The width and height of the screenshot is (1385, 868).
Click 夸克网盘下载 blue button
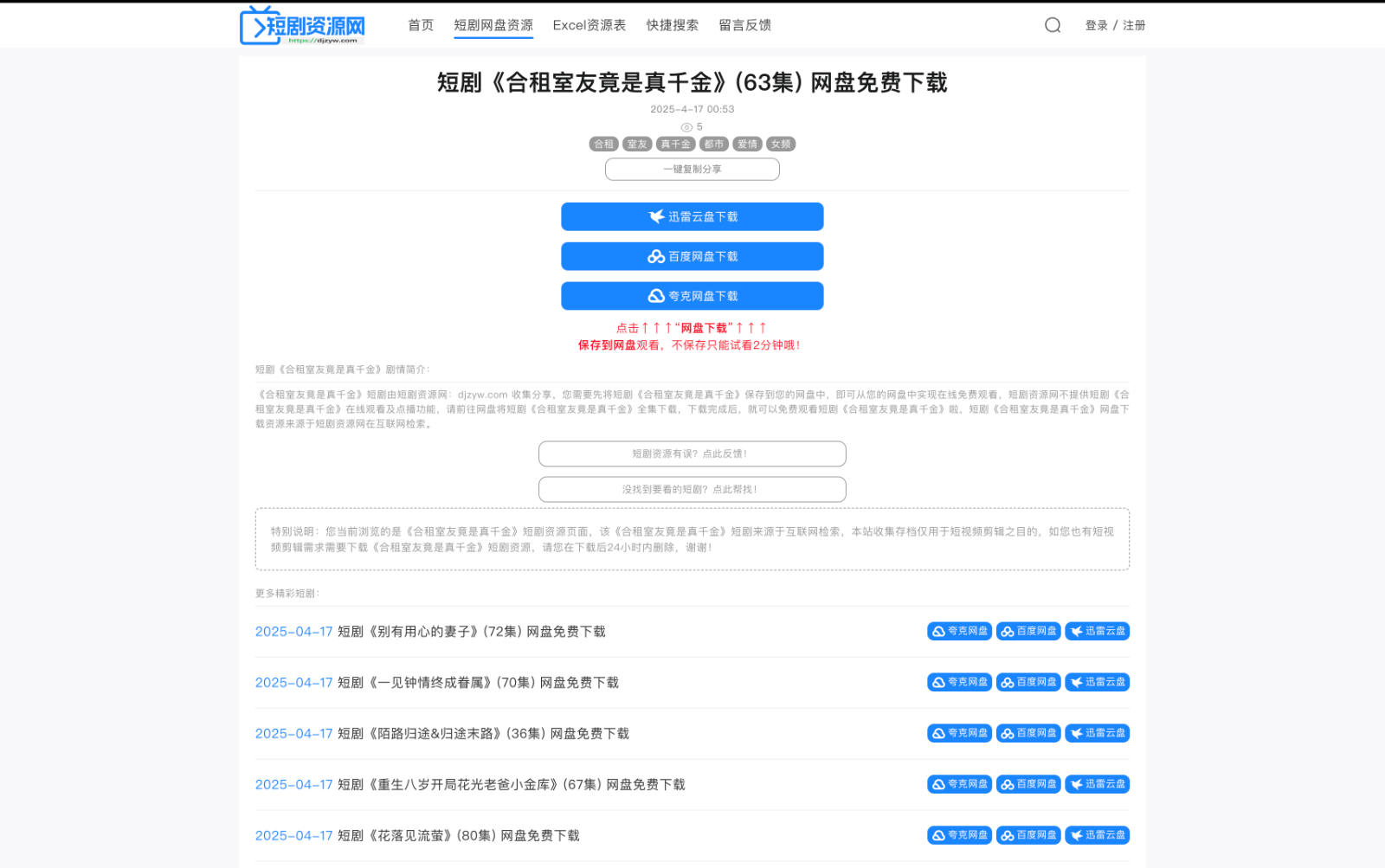point(692,296)
